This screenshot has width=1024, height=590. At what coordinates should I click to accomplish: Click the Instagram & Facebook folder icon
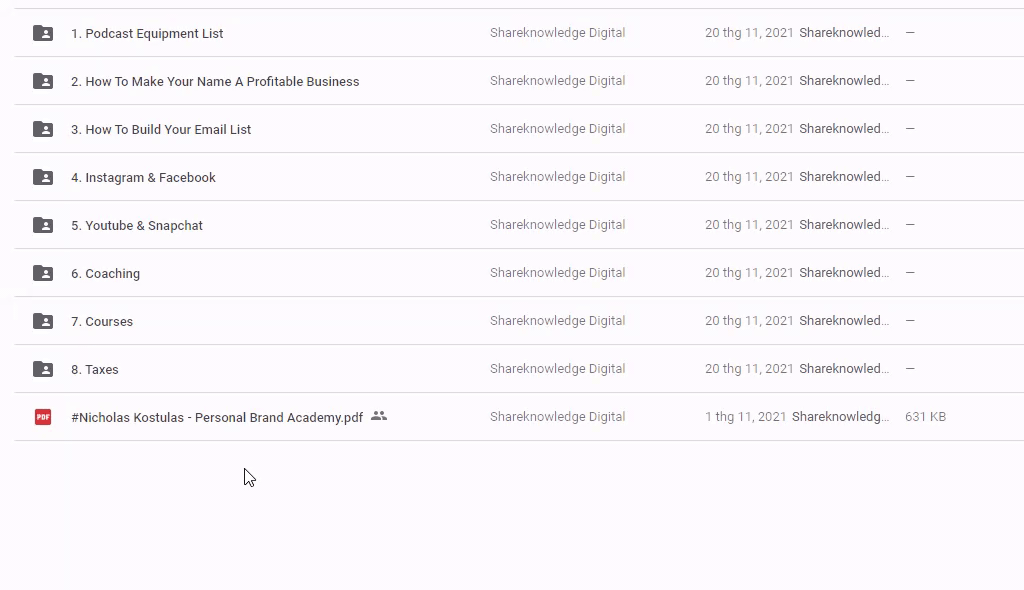pos(43,177)
